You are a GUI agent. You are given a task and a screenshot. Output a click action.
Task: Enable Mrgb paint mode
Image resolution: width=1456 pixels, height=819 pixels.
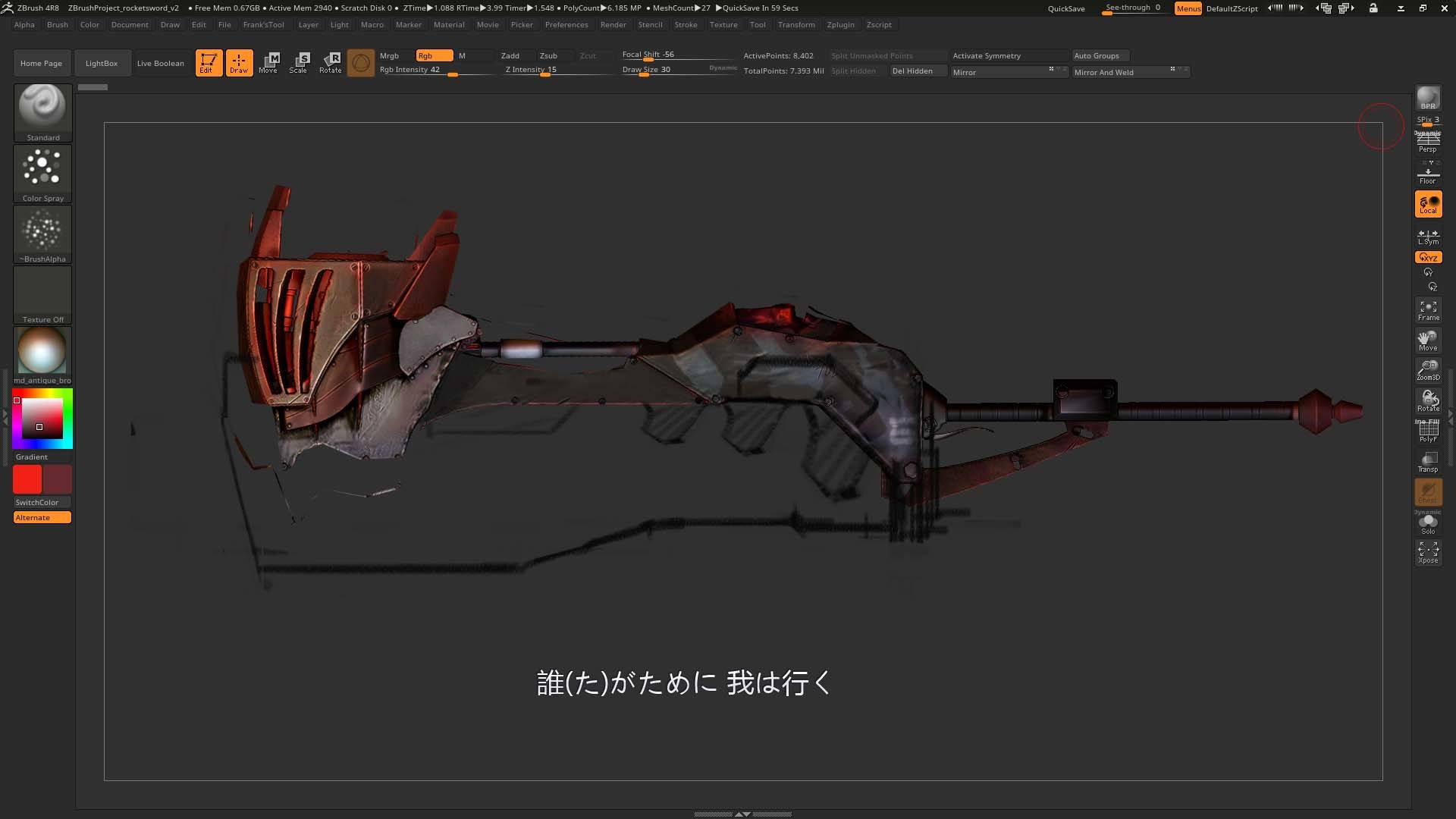395,55
